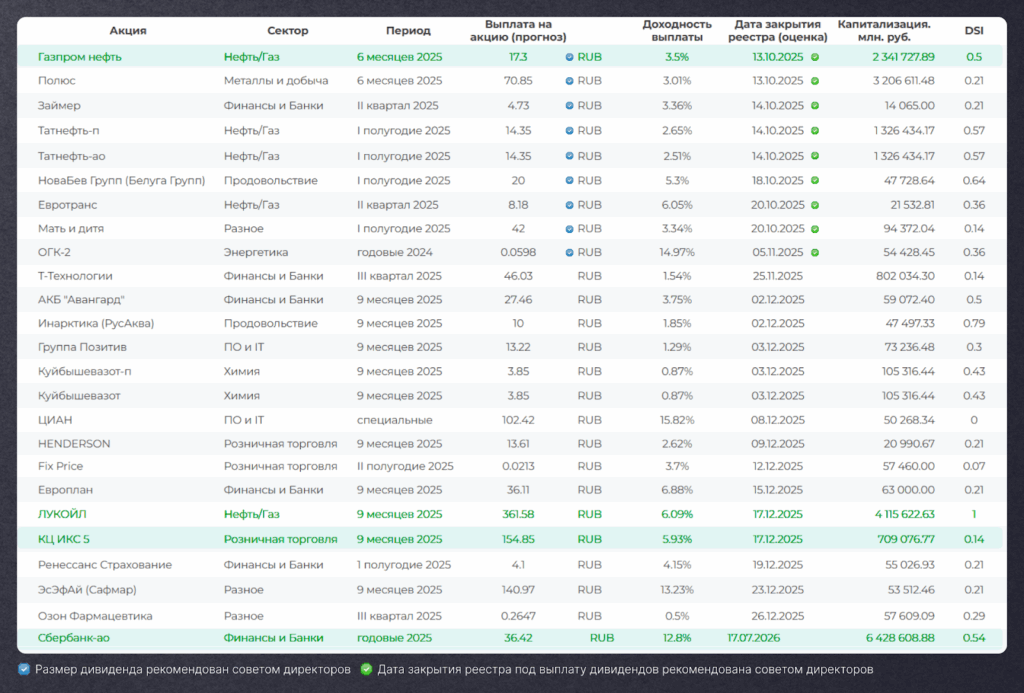Image resolution: width=1024 pixels, height=693 pixels.
Task: Sort by the Доходность выплаты column header
Action: point(676,31)
